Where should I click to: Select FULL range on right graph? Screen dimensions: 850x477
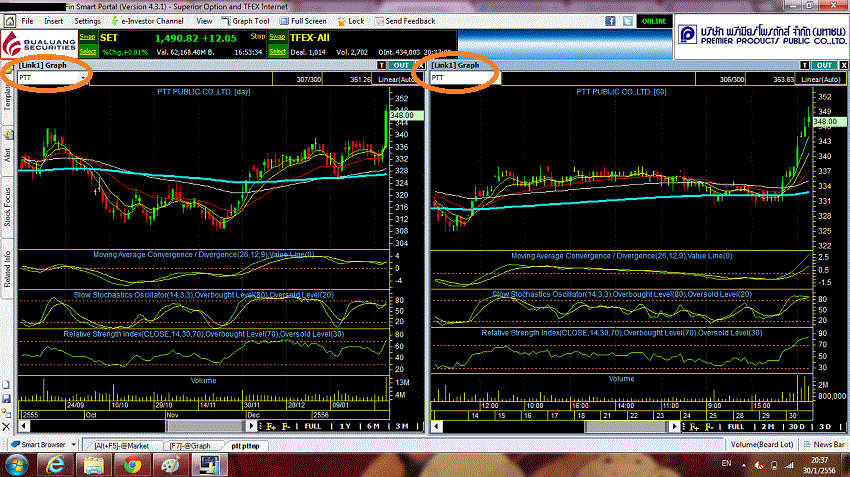736,427
